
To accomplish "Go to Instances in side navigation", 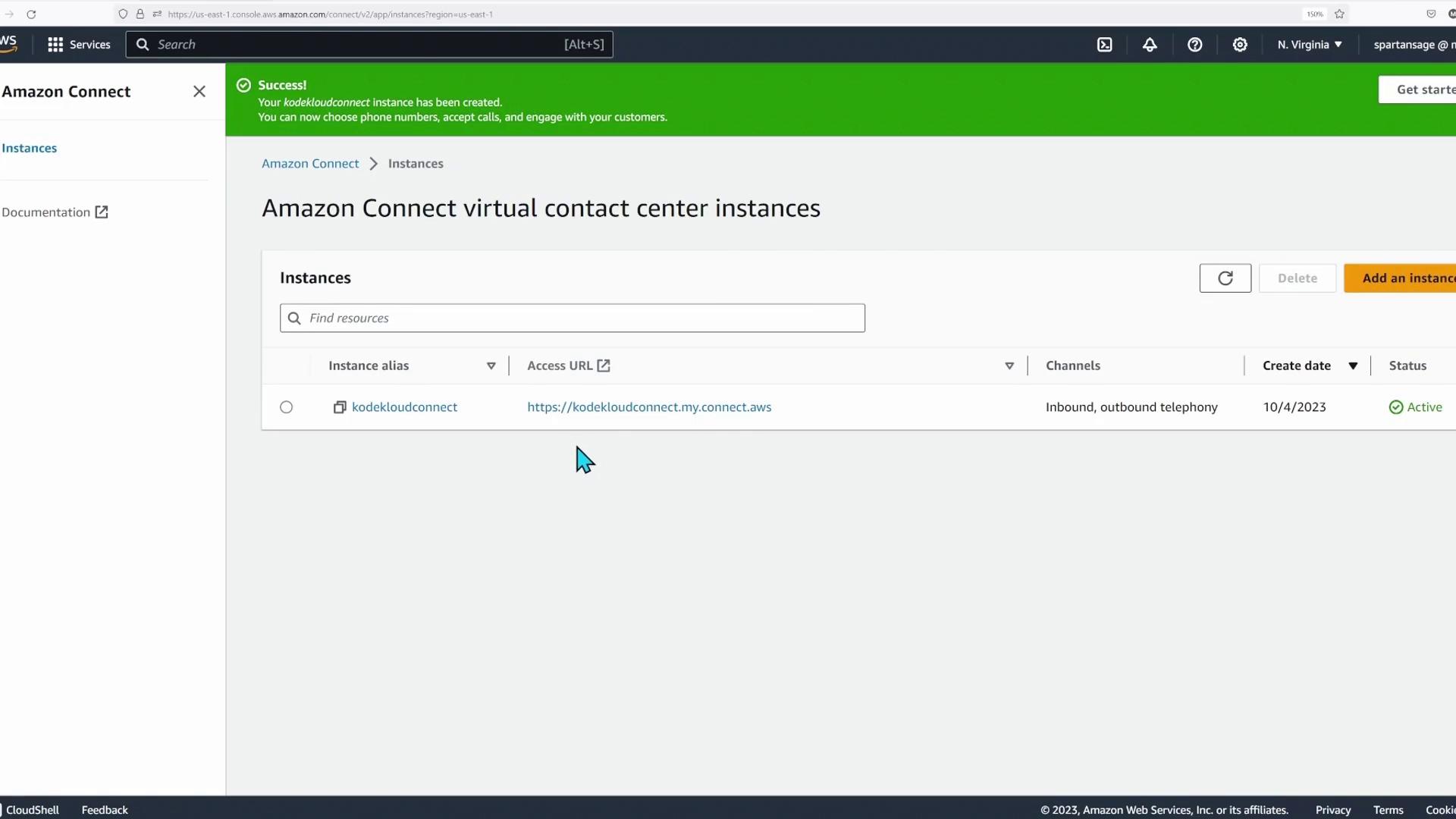I will [30, 148].
